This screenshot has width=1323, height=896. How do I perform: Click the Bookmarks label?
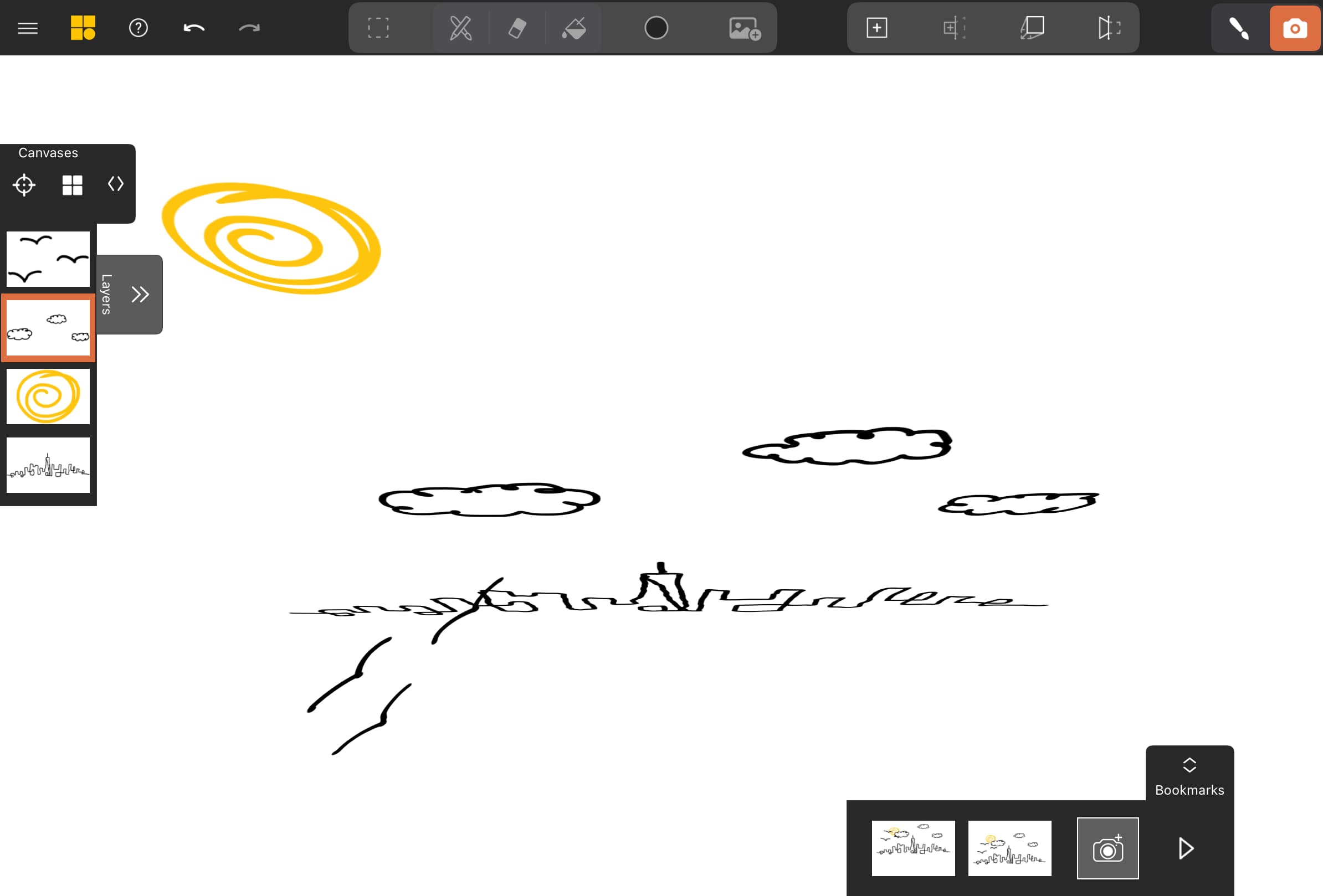coord(1189,790)
